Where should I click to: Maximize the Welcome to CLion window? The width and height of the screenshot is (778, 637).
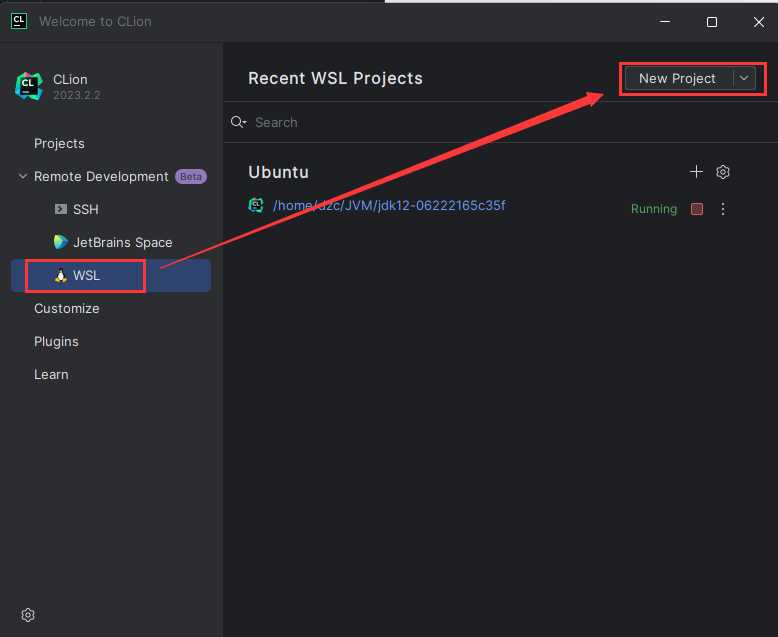712,22
